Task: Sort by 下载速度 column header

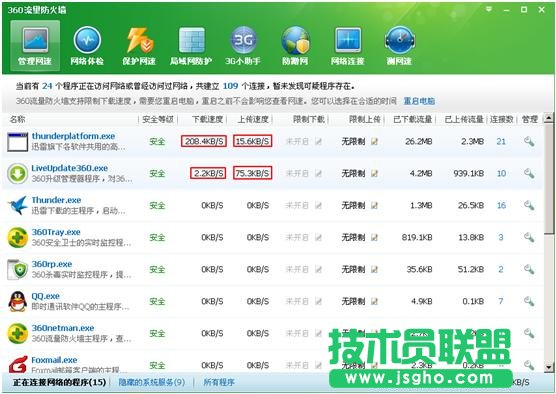Action: pyautogui.click(x=207, y=119)
